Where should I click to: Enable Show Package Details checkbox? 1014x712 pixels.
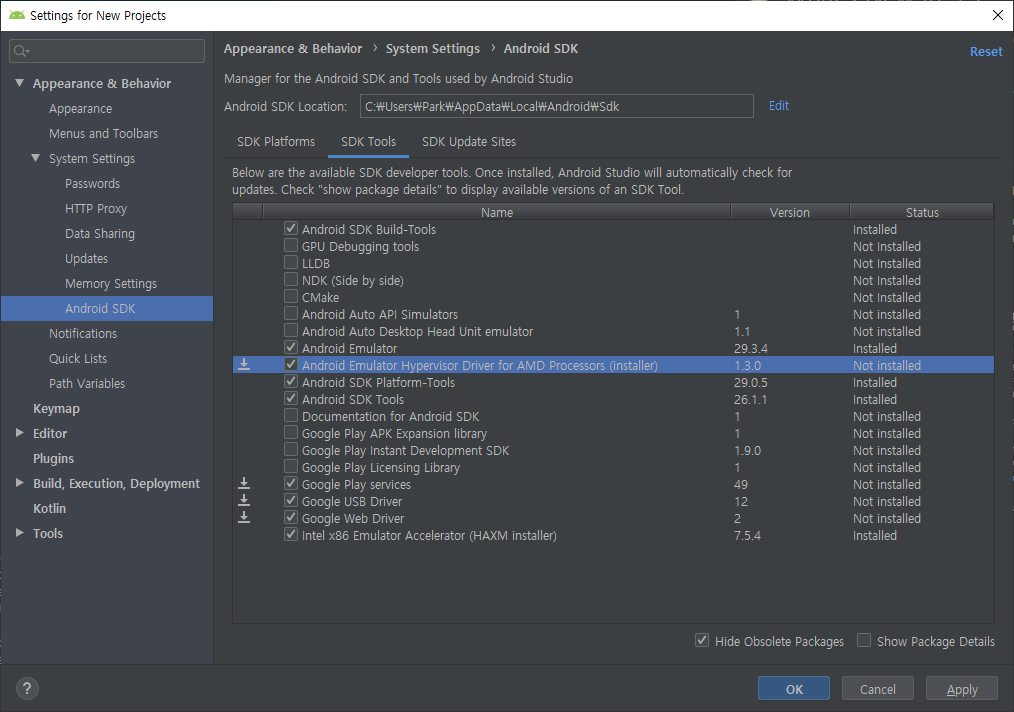click(x=864, y=641)
